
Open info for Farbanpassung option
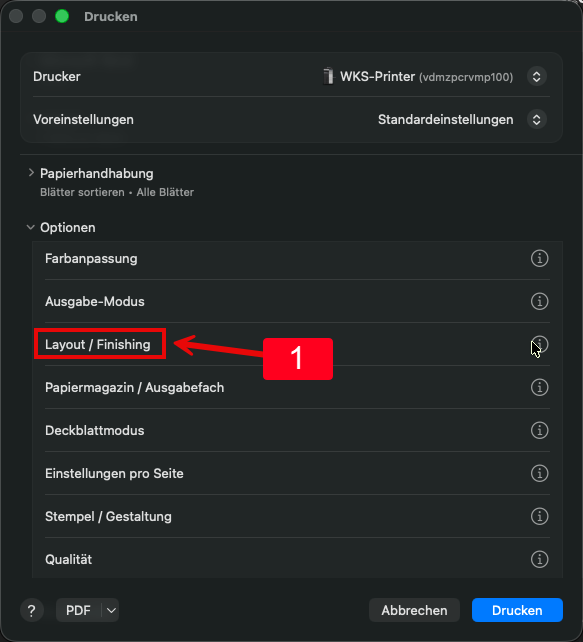coord(539,258)
